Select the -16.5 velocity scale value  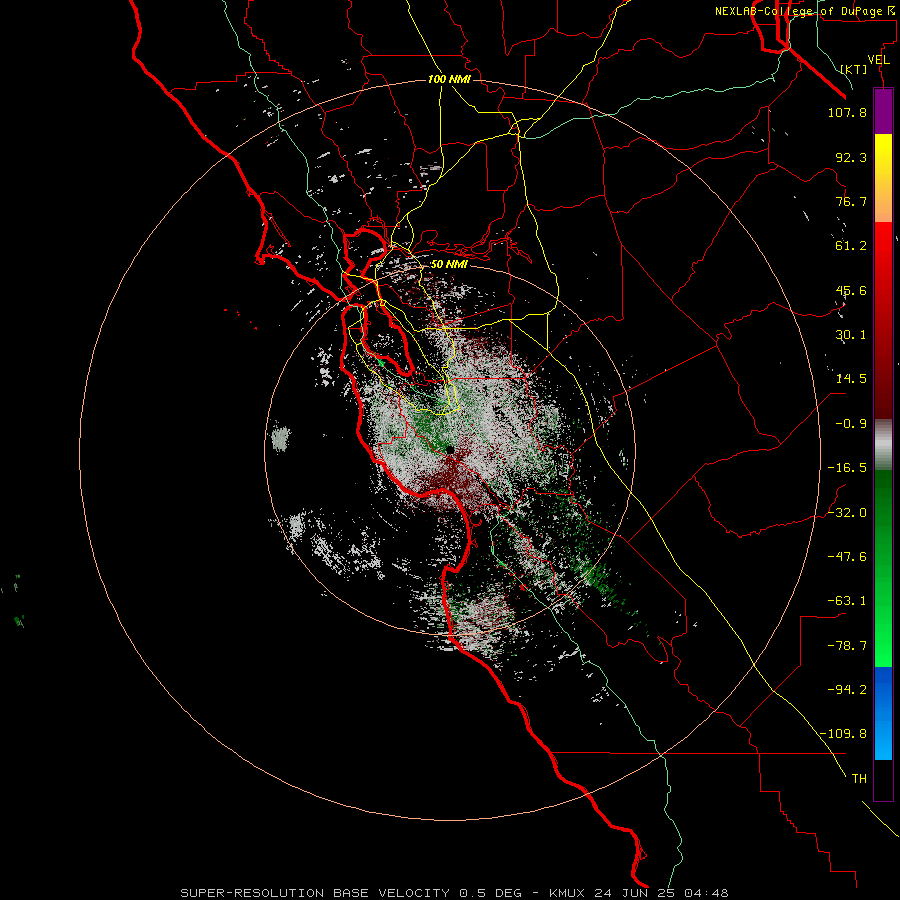tap(847, 468)
